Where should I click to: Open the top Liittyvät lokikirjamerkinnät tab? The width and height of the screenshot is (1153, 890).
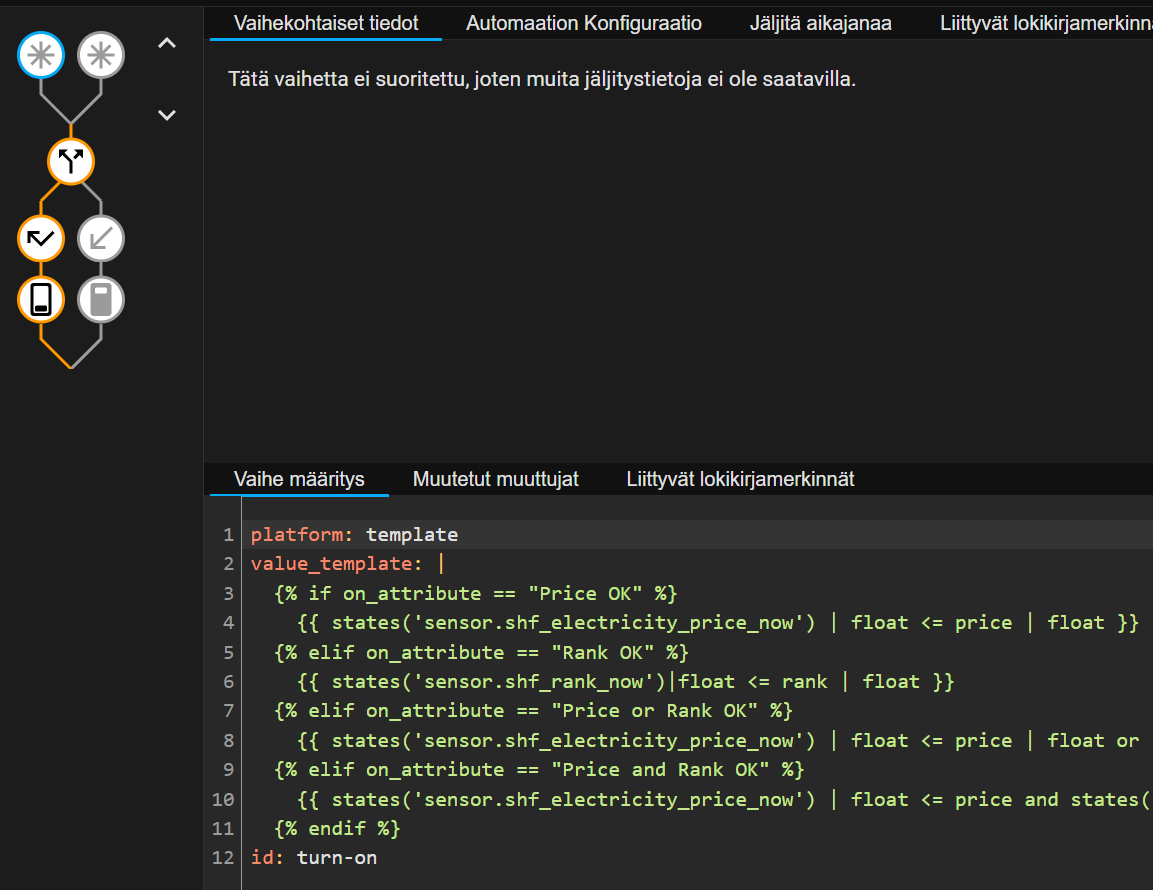(x=1045, y=23)
